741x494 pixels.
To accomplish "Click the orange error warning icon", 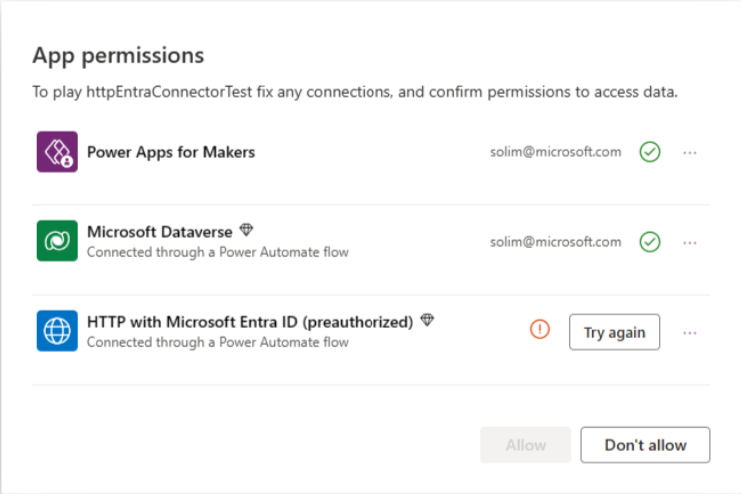I will pyautogui.click(x=540, y=329).
